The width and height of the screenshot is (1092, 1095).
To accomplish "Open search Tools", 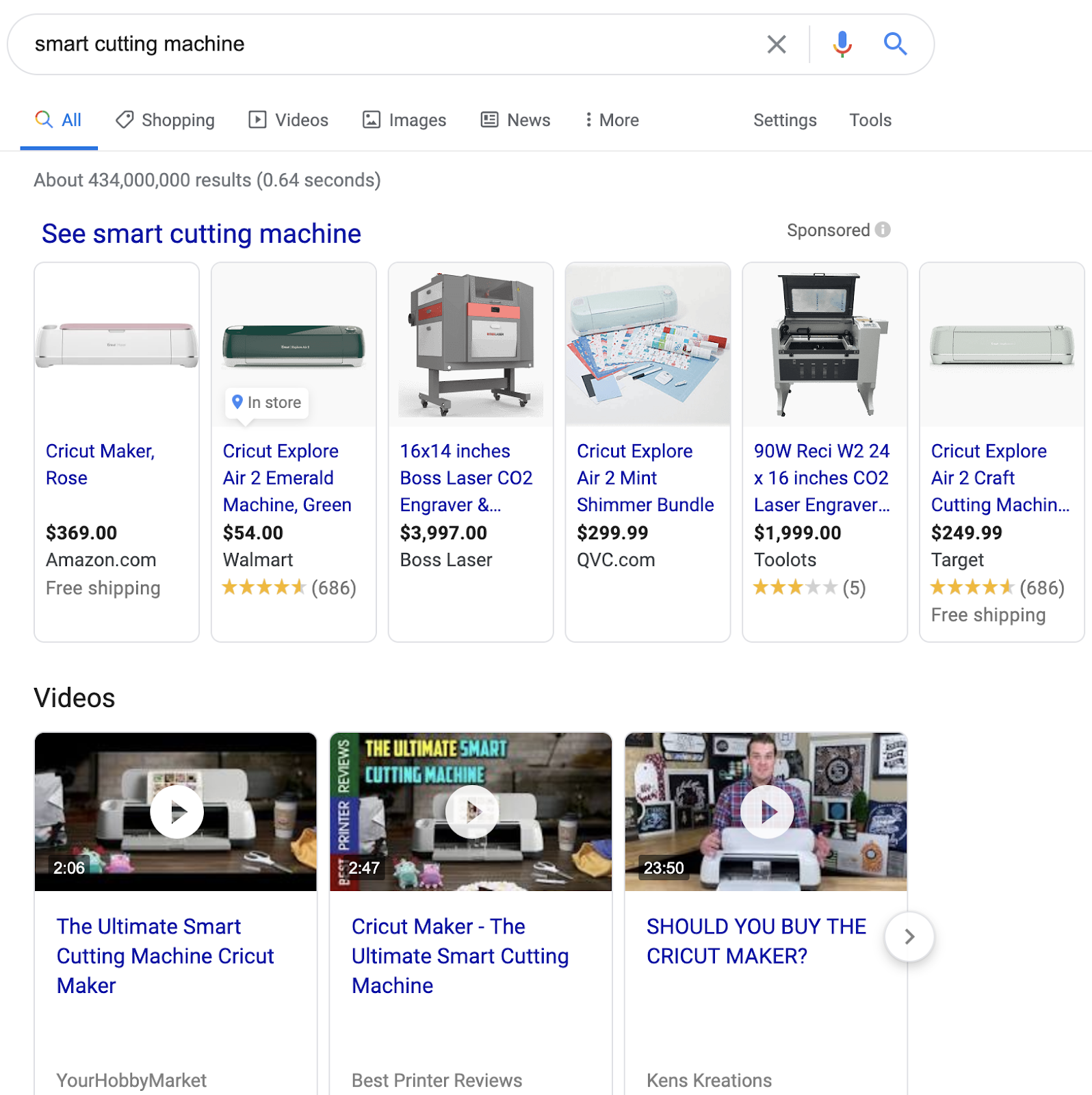I will click(x=870, y=120).
